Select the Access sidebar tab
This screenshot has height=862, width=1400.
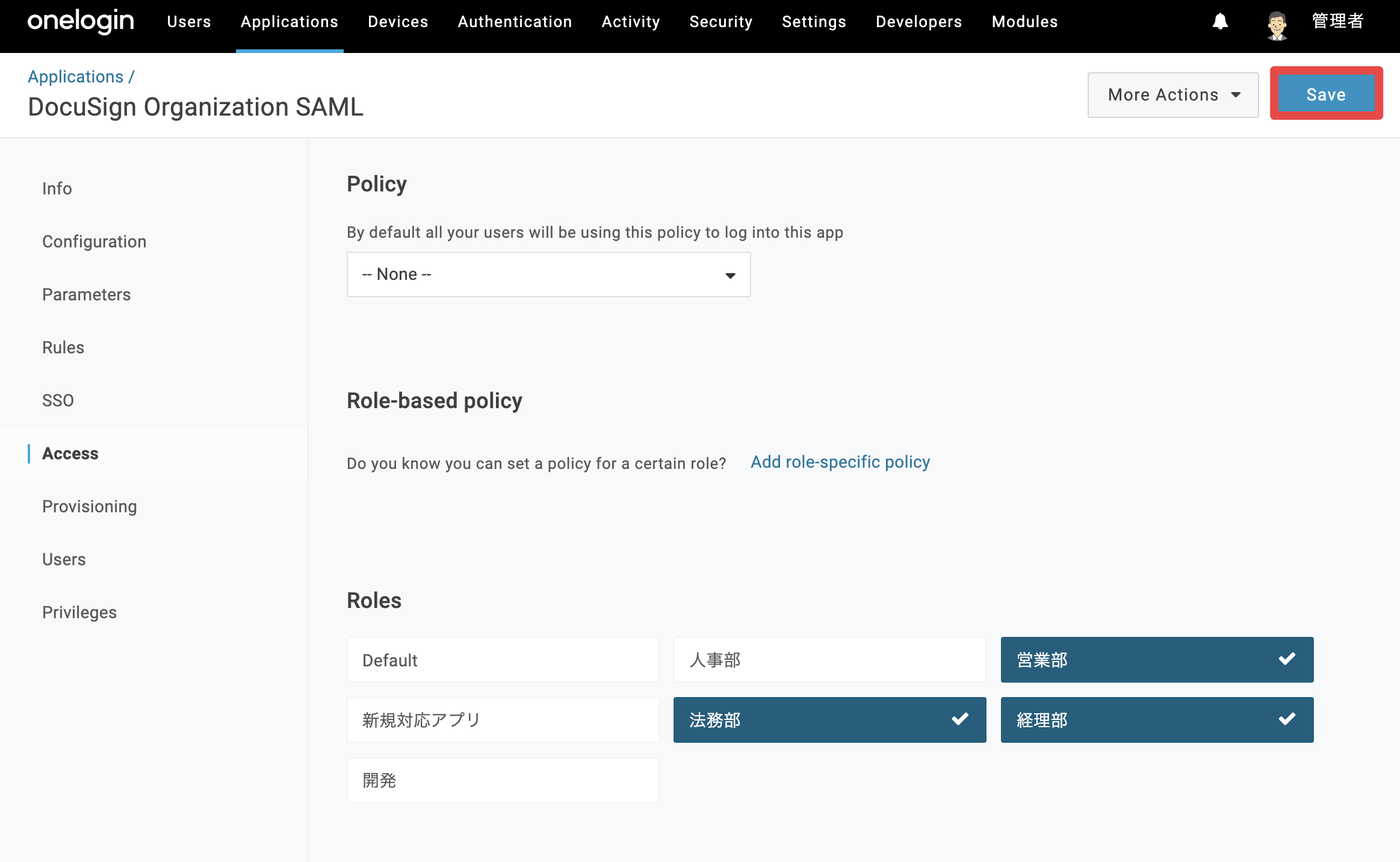tap(70, 453)
